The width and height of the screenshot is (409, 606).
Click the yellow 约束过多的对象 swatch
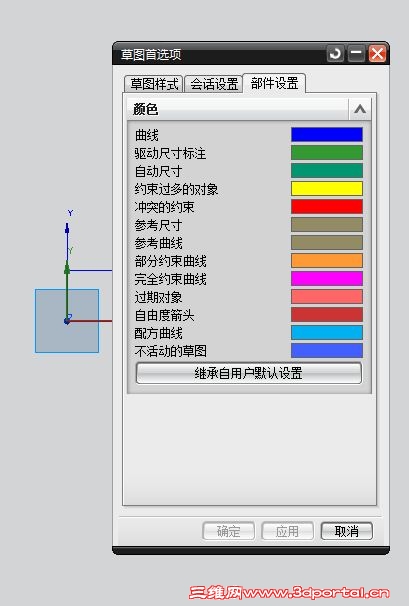pyautogui.click(x=327, y=189)
